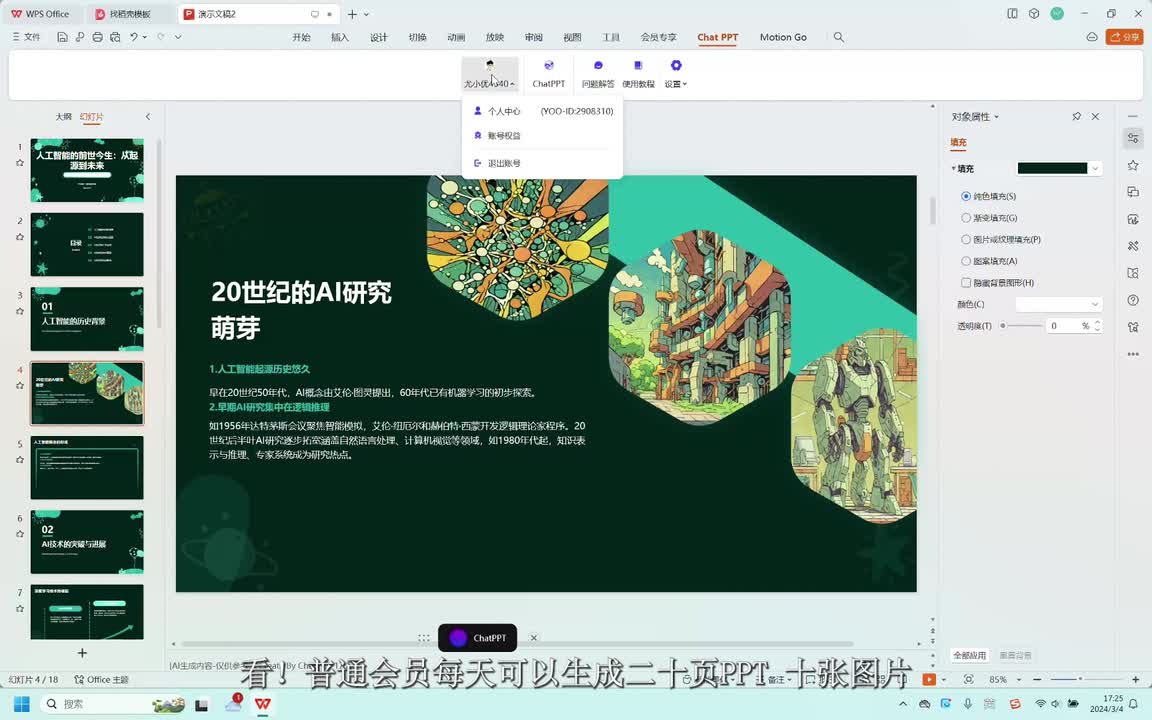Switch to the Motion Go tab
1152x720 pixels.
point(783,37)
